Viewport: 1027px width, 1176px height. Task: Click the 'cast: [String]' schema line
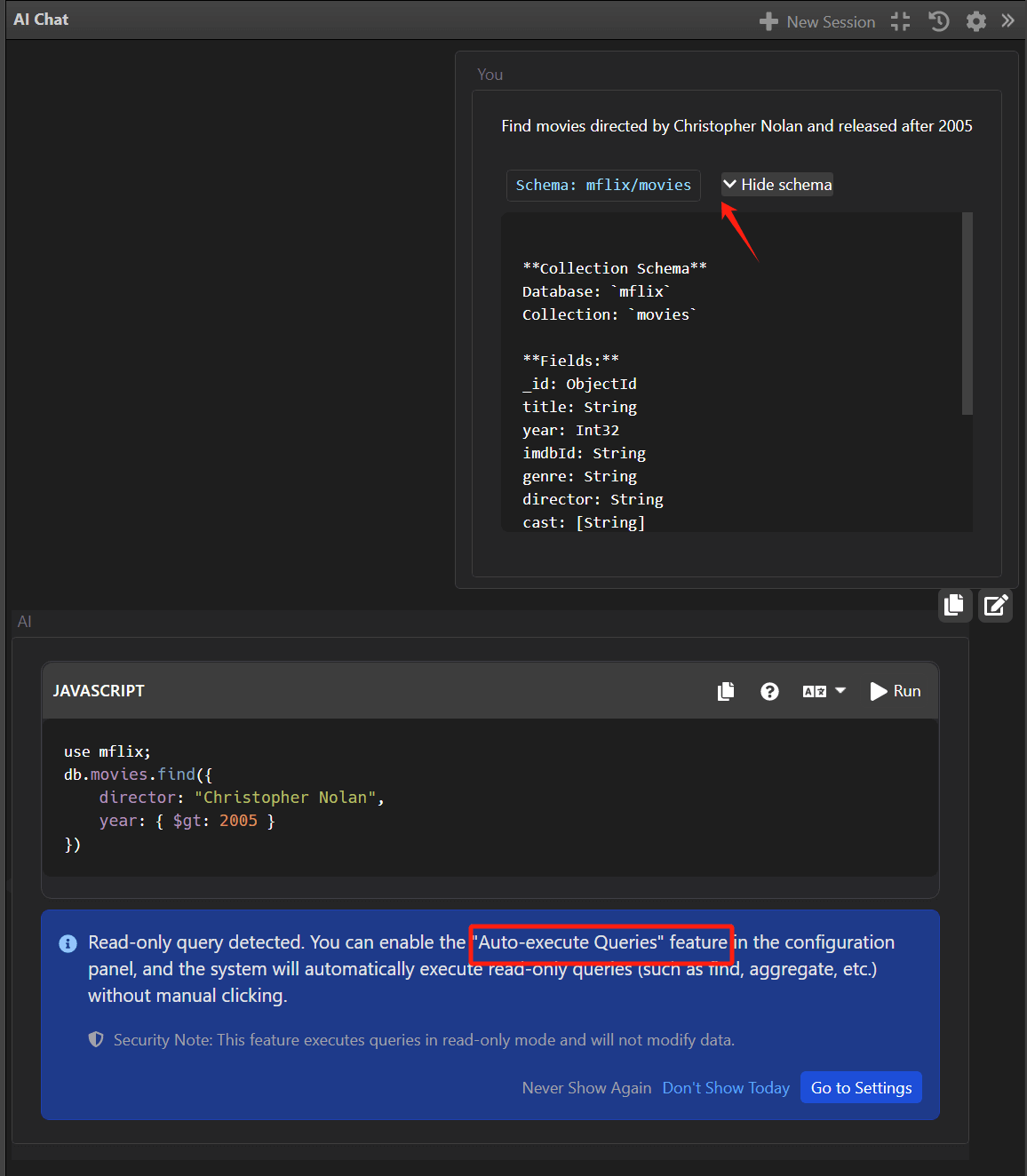tap(584, 522)
